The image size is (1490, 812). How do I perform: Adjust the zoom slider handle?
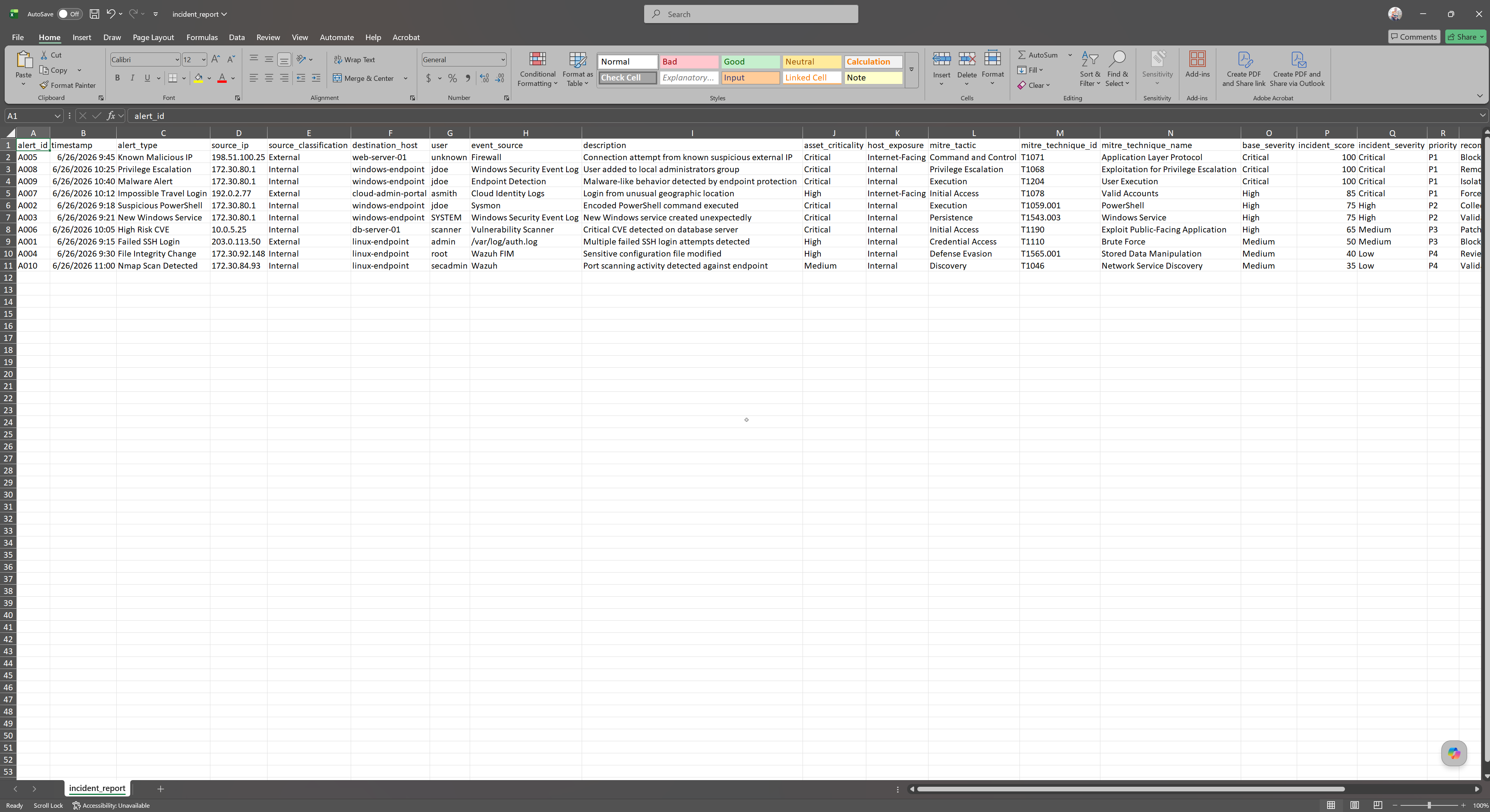pyautogui.click(x=1429, y=805)
